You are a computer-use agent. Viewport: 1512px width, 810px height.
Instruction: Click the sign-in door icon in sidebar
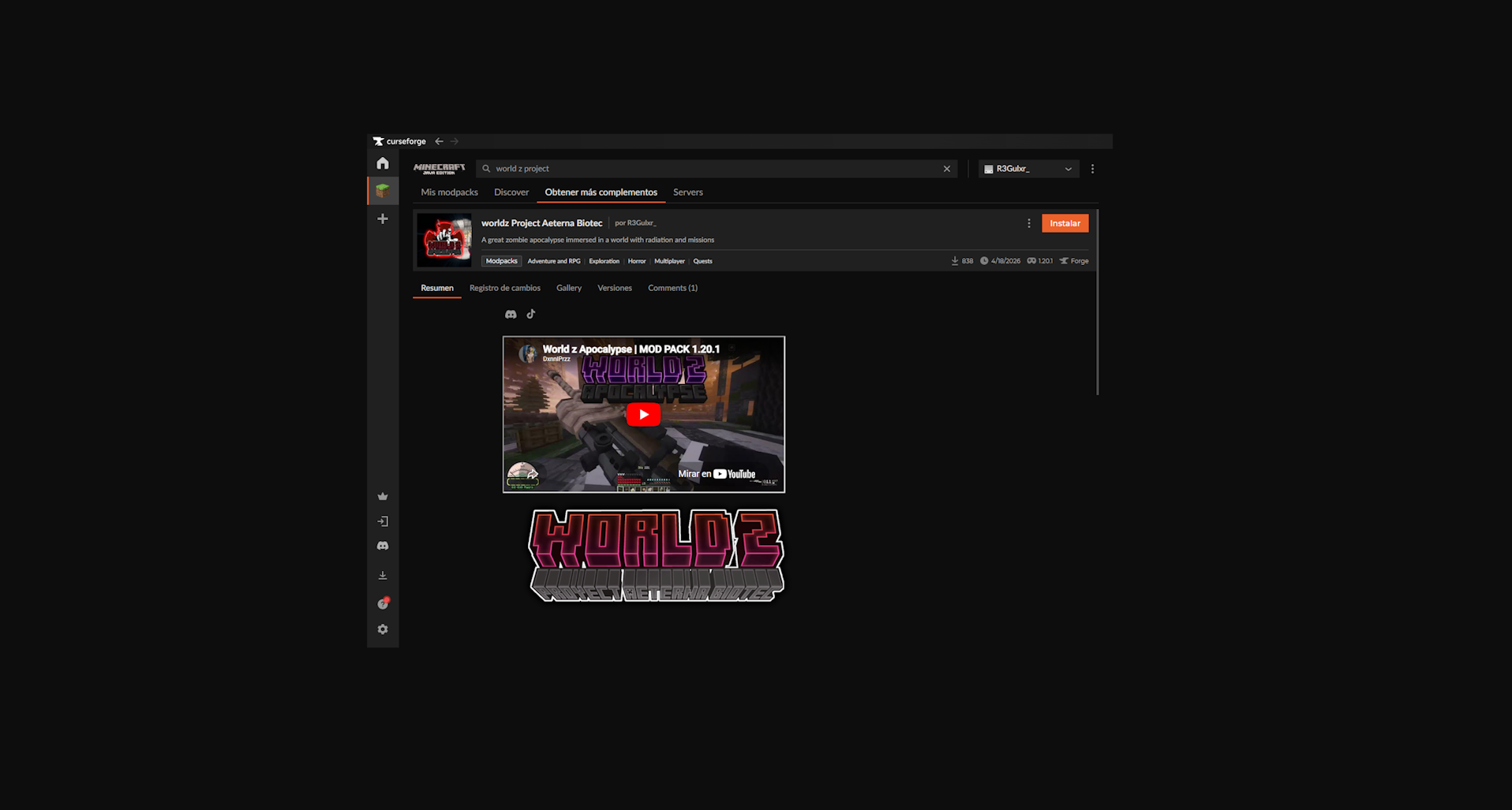coord(383,521)
